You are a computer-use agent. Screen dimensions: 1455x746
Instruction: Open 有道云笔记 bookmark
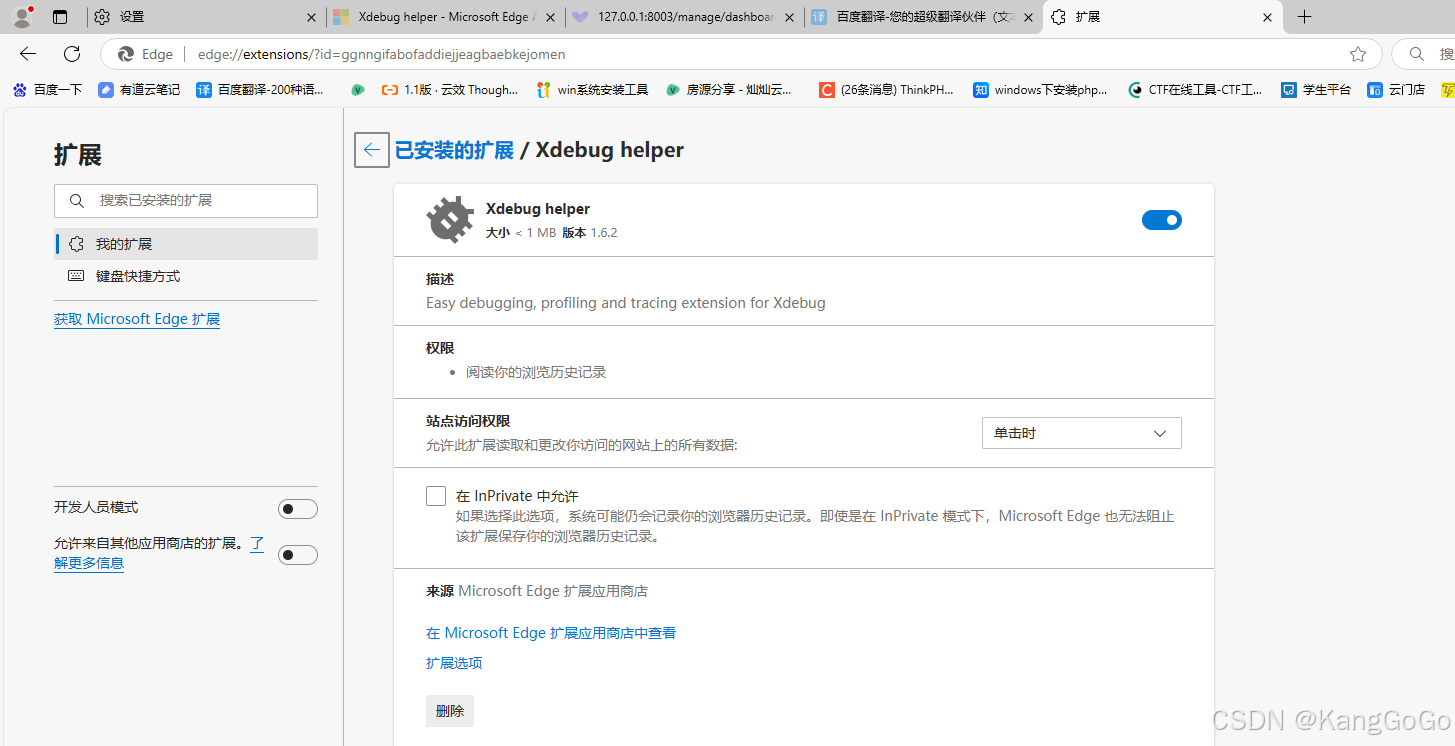pyautogui.click(x=139, y=90)
